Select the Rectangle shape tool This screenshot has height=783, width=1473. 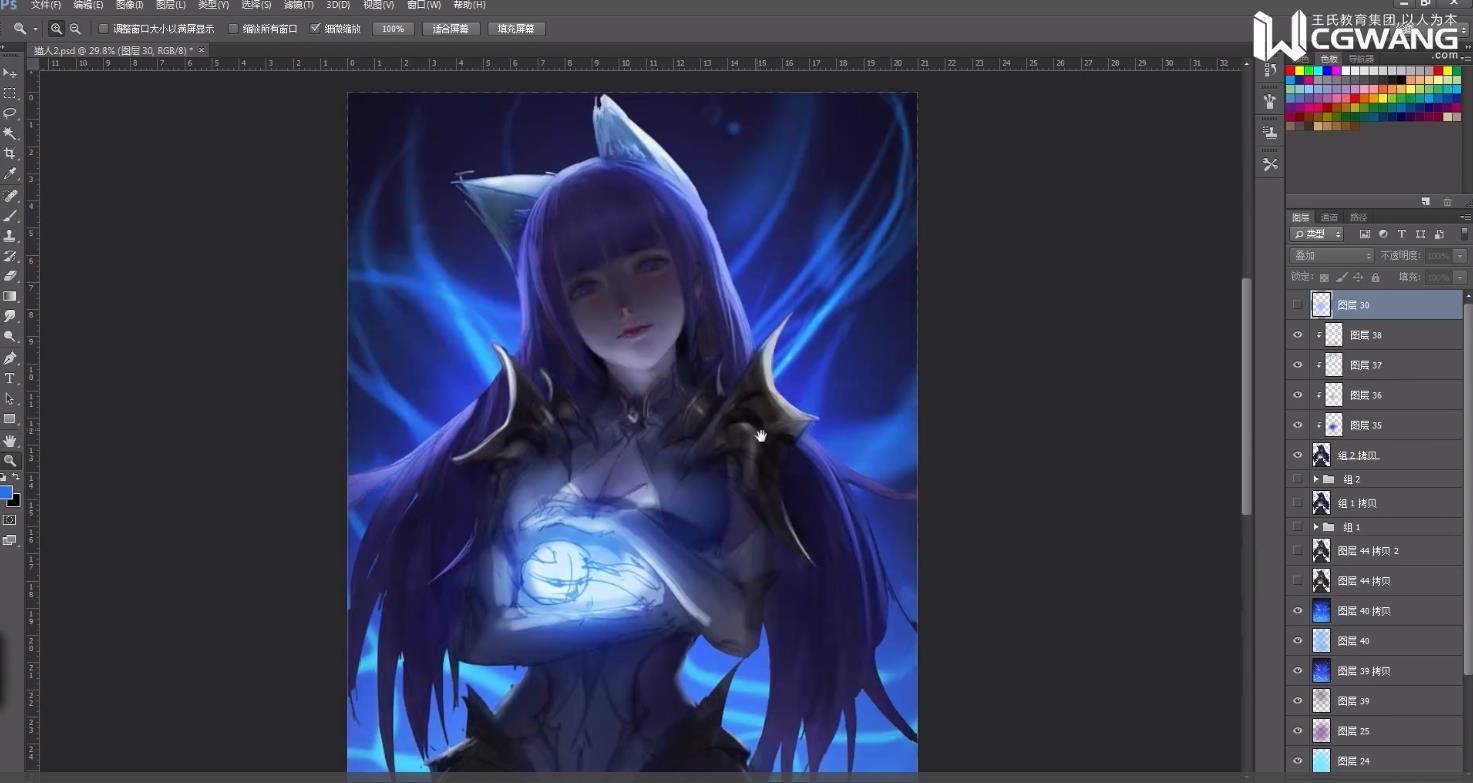[x=10, y=419]
